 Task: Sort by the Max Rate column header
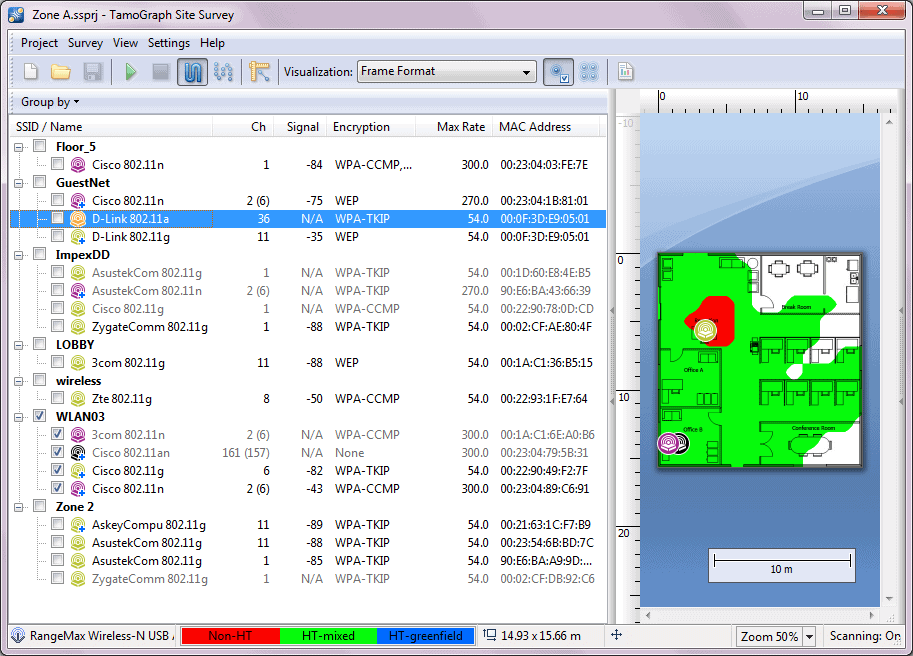(x=454, y=127)
